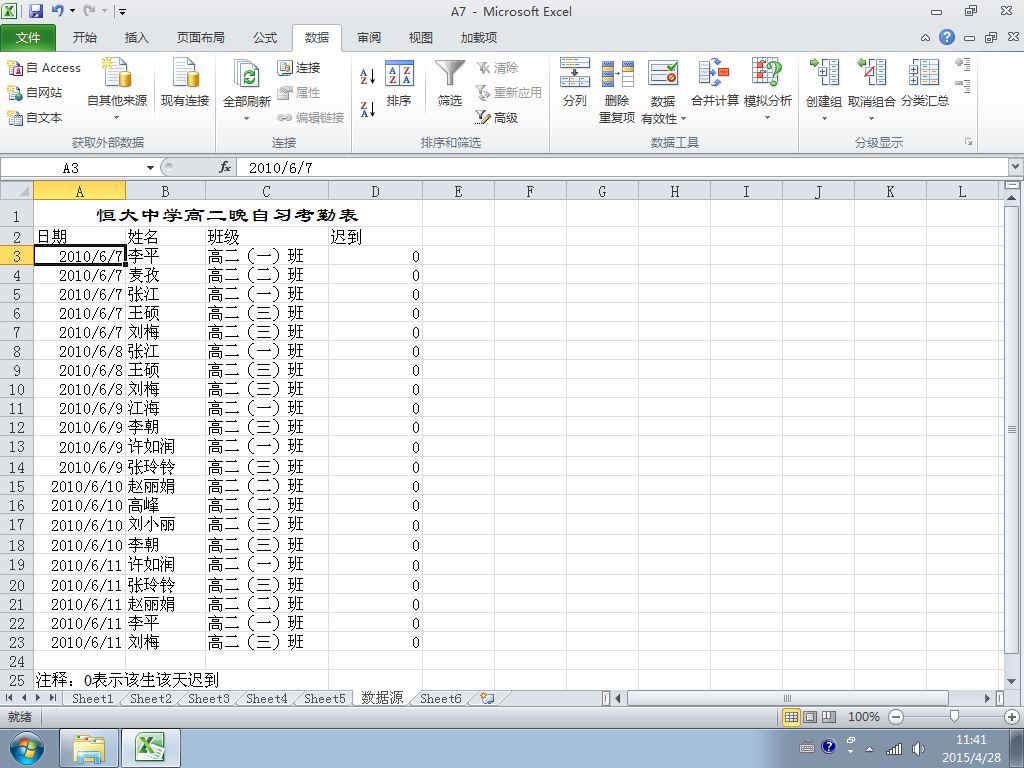Customize Quick Access Toolbar dropdown

(123, 11)
